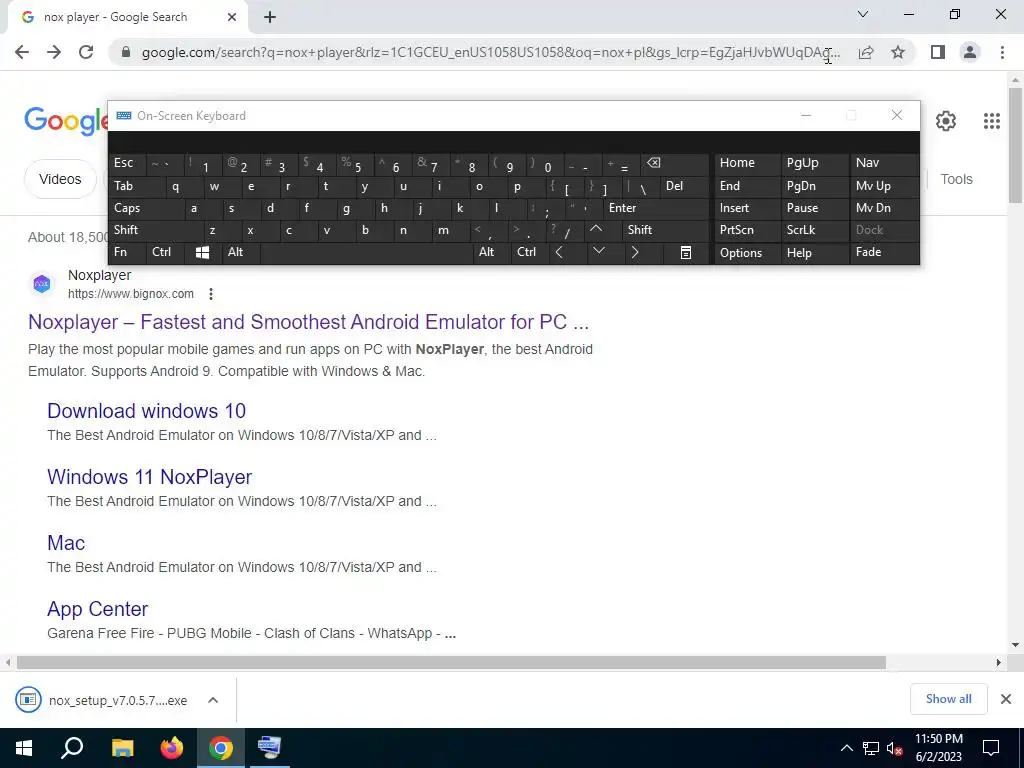Open the Chrome tab search chevron
This screenshot has width=1024, height=768.
(863, 14)
